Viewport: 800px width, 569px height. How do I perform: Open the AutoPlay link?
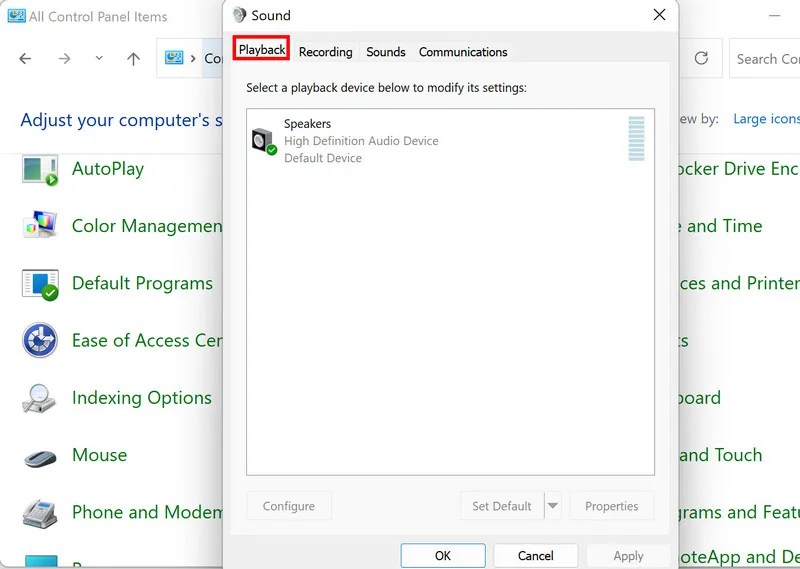(108, 169)
